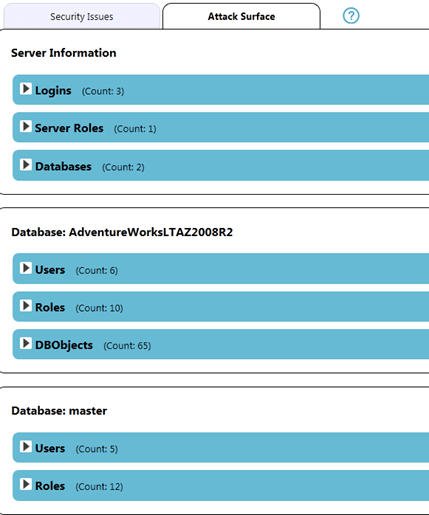Click the Server Roles (Count: 1) text
The width and height of the screenshot is (429, 515).
coord(135,129)
